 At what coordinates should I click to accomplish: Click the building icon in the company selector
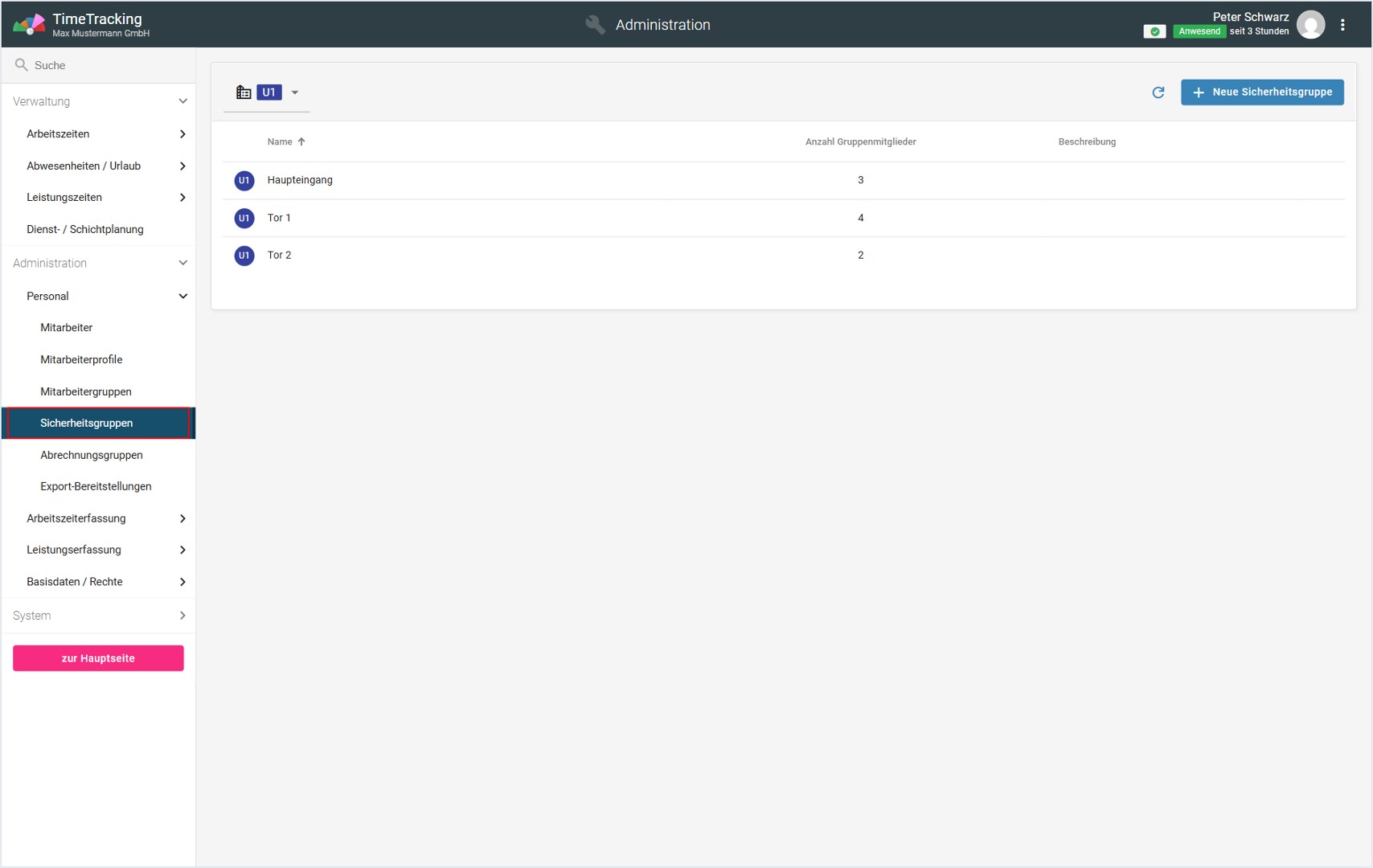click(244, 92)
